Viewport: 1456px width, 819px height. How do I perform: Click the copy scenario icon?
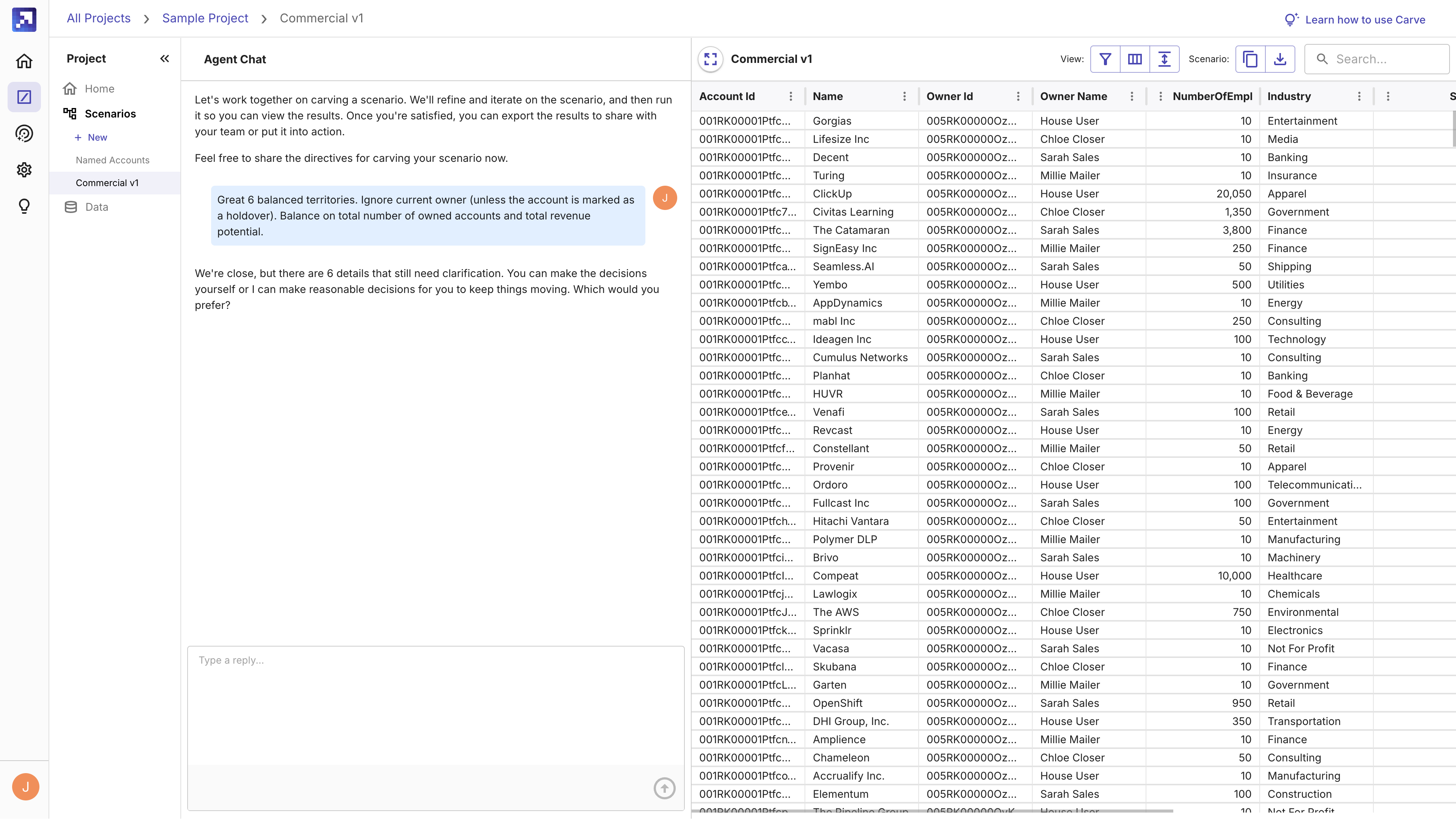pyautogui.click(x=1250, y=59)
